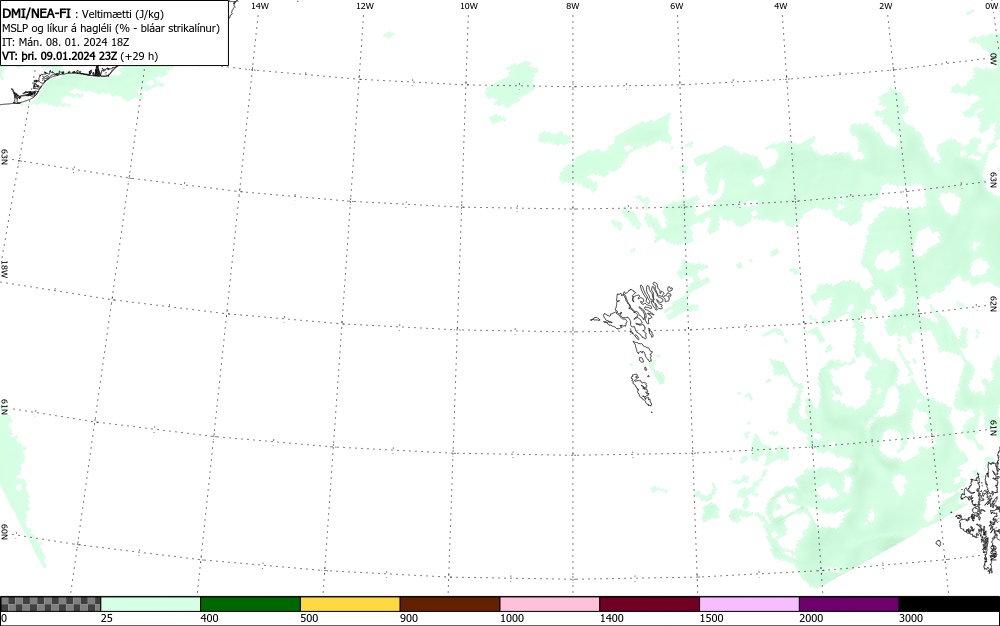
Task: Click the 12W longitude label
Action: (x=364, y=6)
